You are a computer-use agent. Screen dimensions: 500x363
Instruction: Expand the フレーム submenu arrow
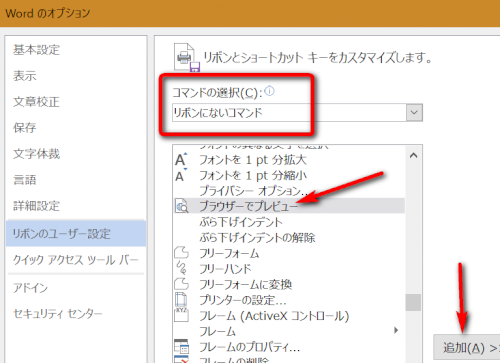tap(396, 330)
